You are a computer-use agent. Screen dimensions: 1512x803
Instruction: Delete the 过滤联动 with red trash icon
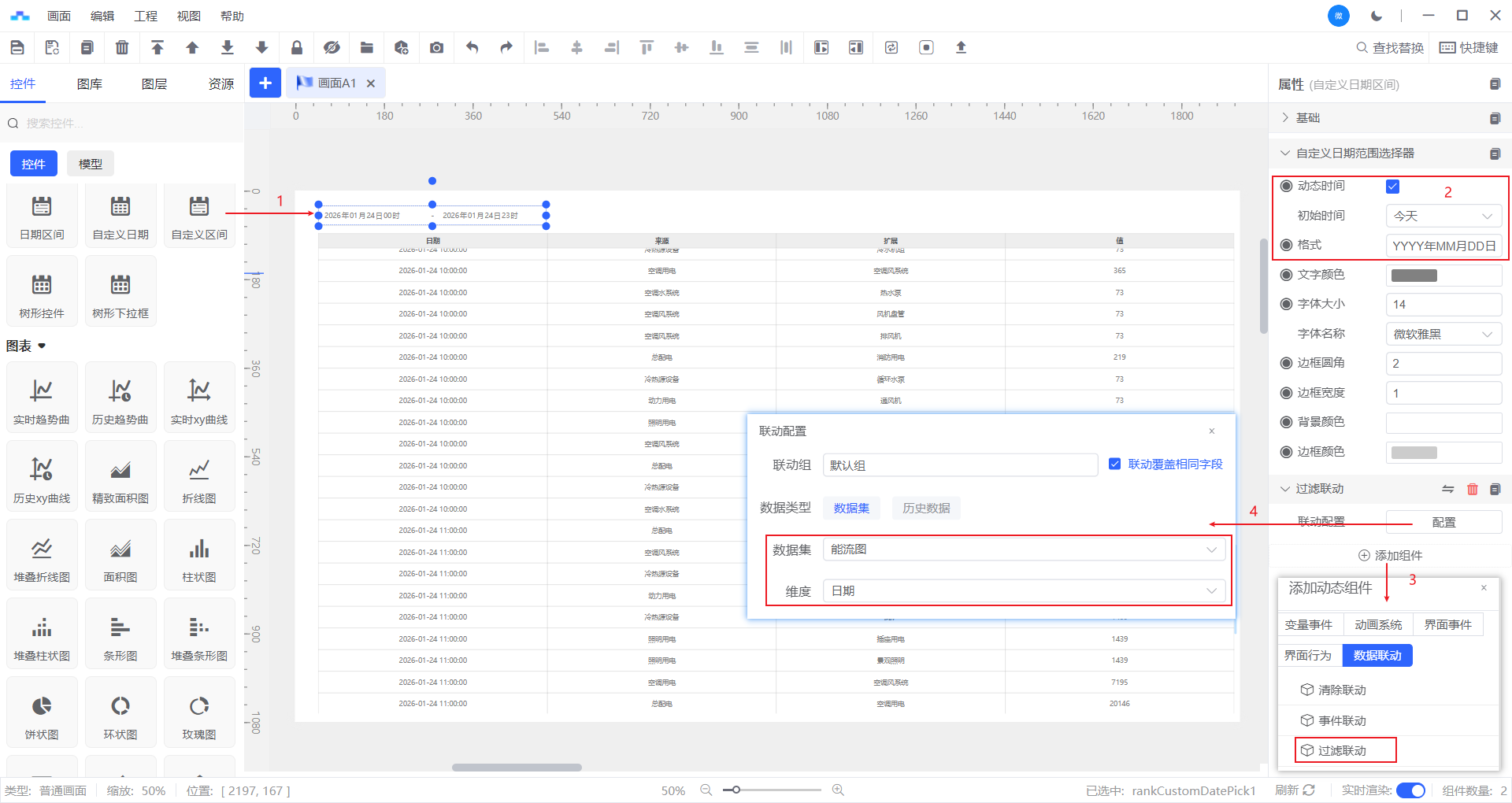pyautogui.click(x=1472, y=489)
